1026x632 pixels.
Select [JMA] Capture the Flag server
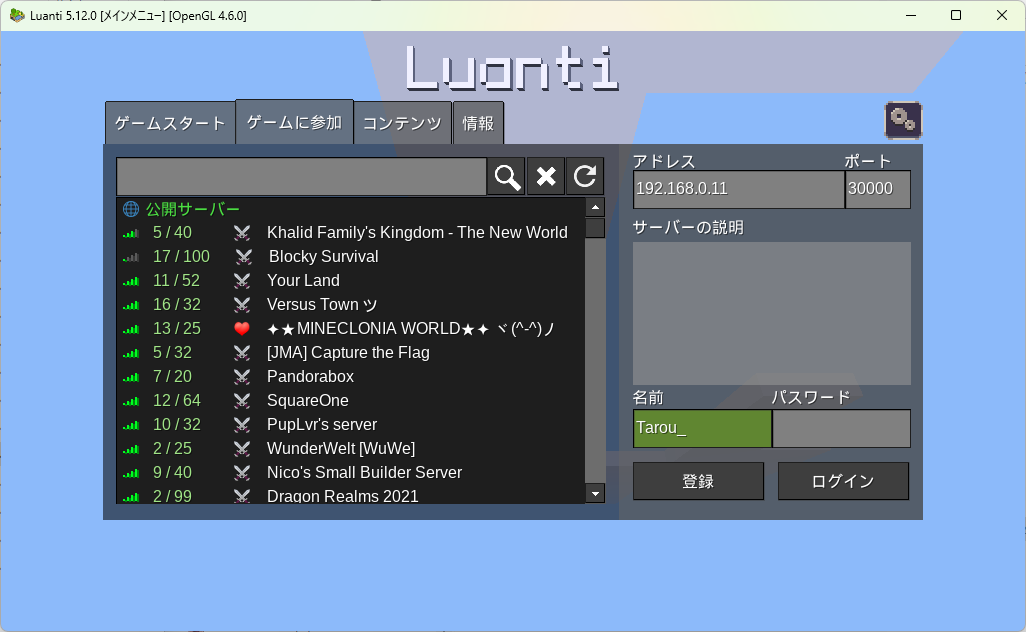pyautogui.click(x=351, y=353)
